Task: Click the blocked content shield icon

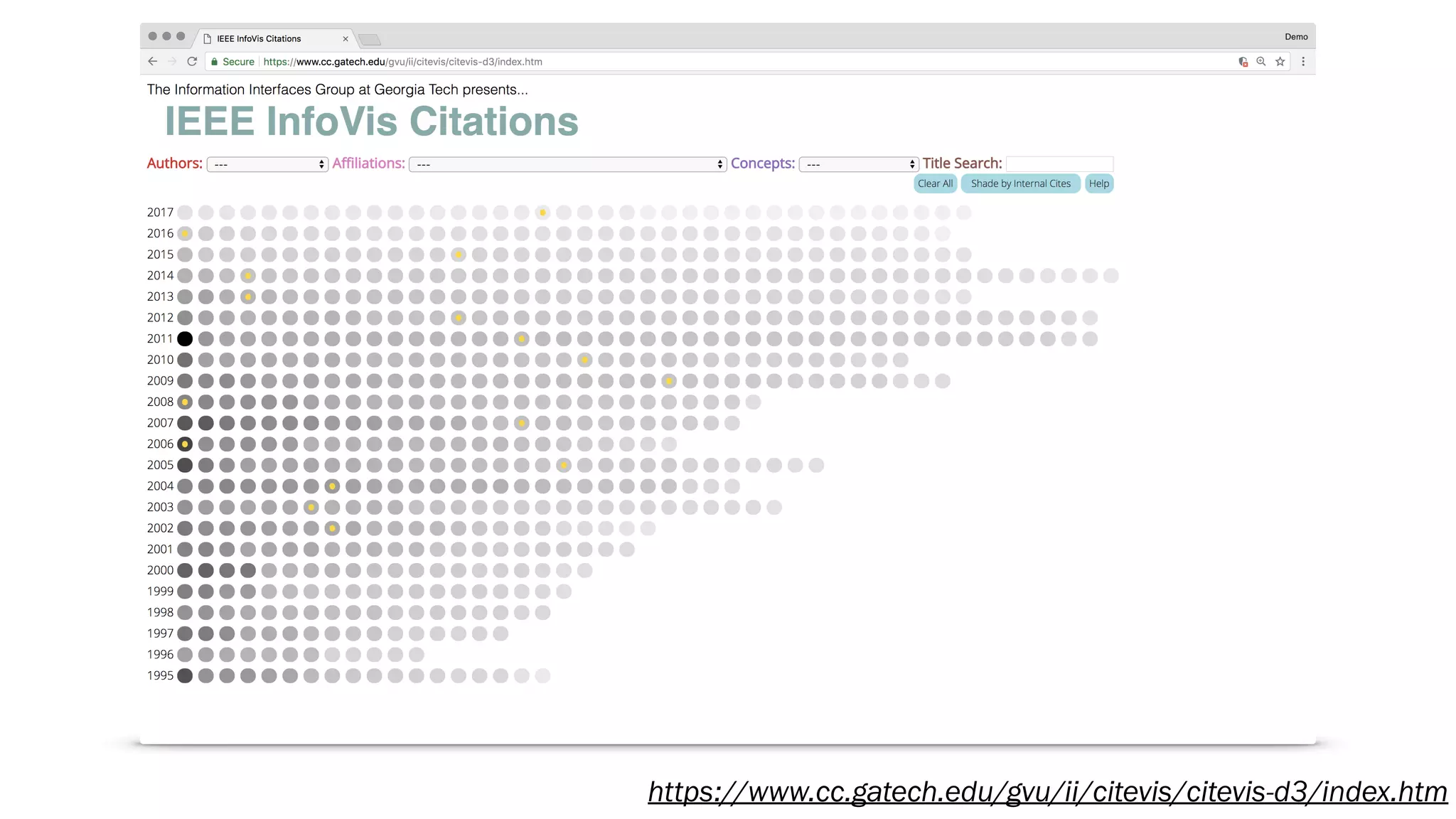Action: click(x=1243, y=62)
